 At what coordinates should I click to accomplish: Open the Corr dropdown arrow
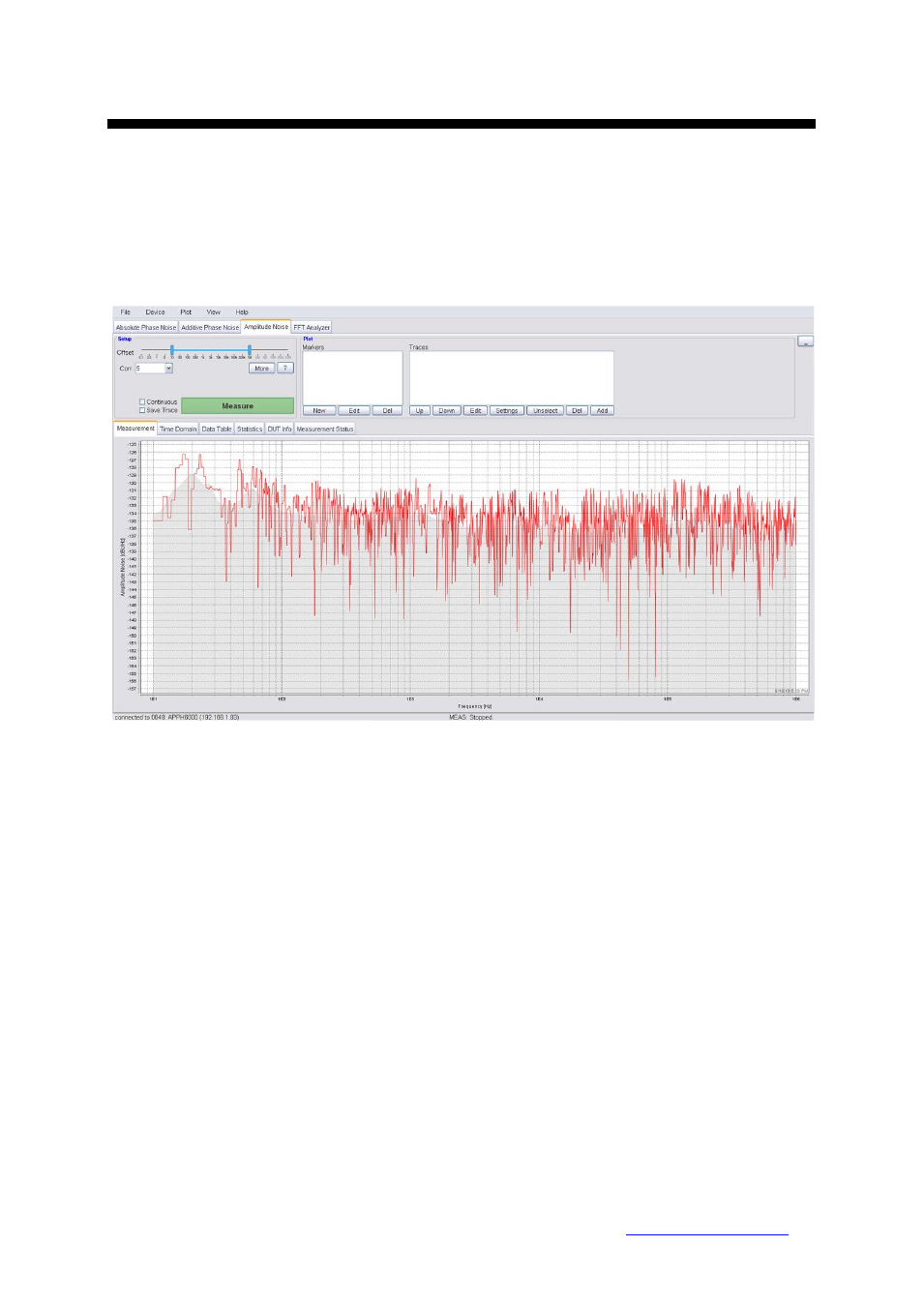pos(168,369)
